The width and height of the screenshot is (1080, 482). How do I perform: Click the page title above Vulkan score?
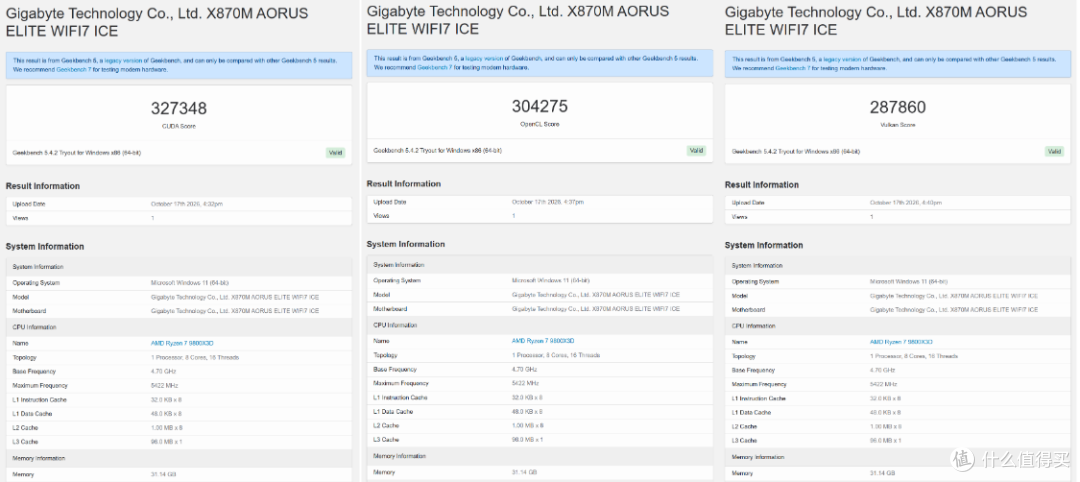click(876, 21)
